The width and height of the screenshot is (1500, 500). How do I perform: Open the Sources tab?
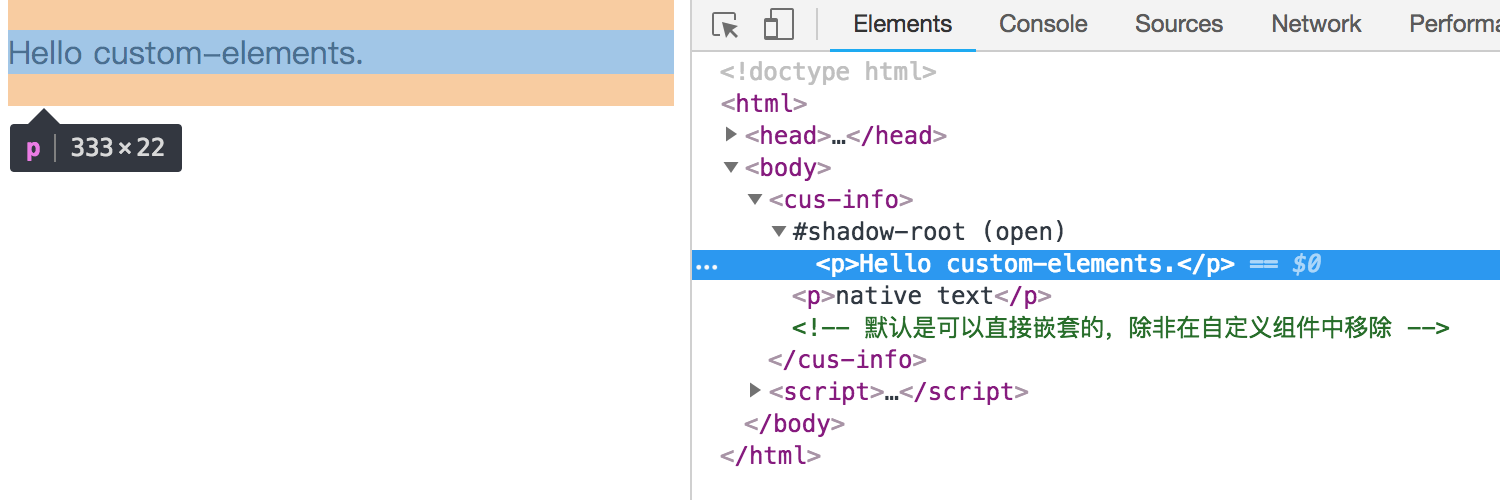(x=1178, y=25)
